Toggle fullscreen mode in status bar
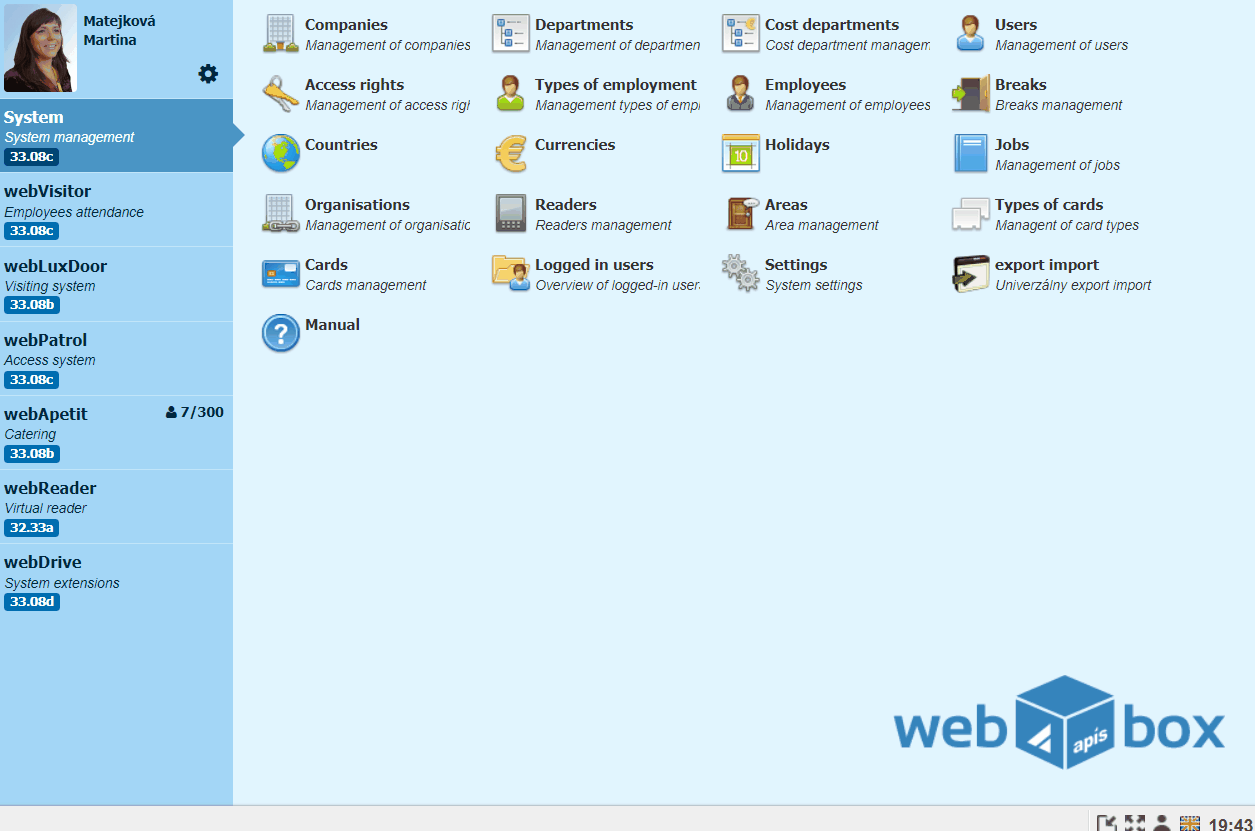Screen dimensions: 1255x831 coord(1134,823)
